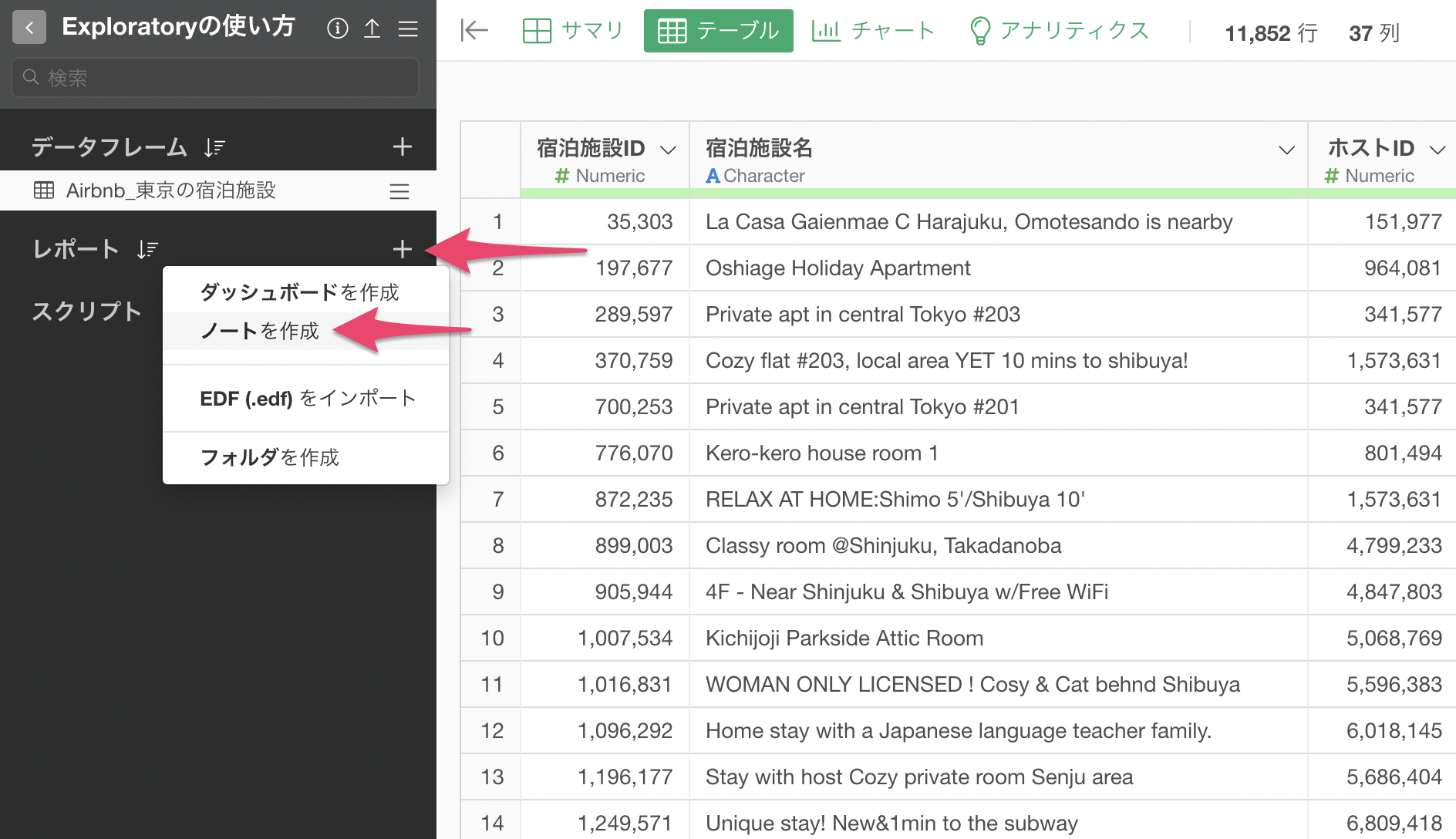Sort the レポート list
1456x839 pixels.
[x=147, y=249]
